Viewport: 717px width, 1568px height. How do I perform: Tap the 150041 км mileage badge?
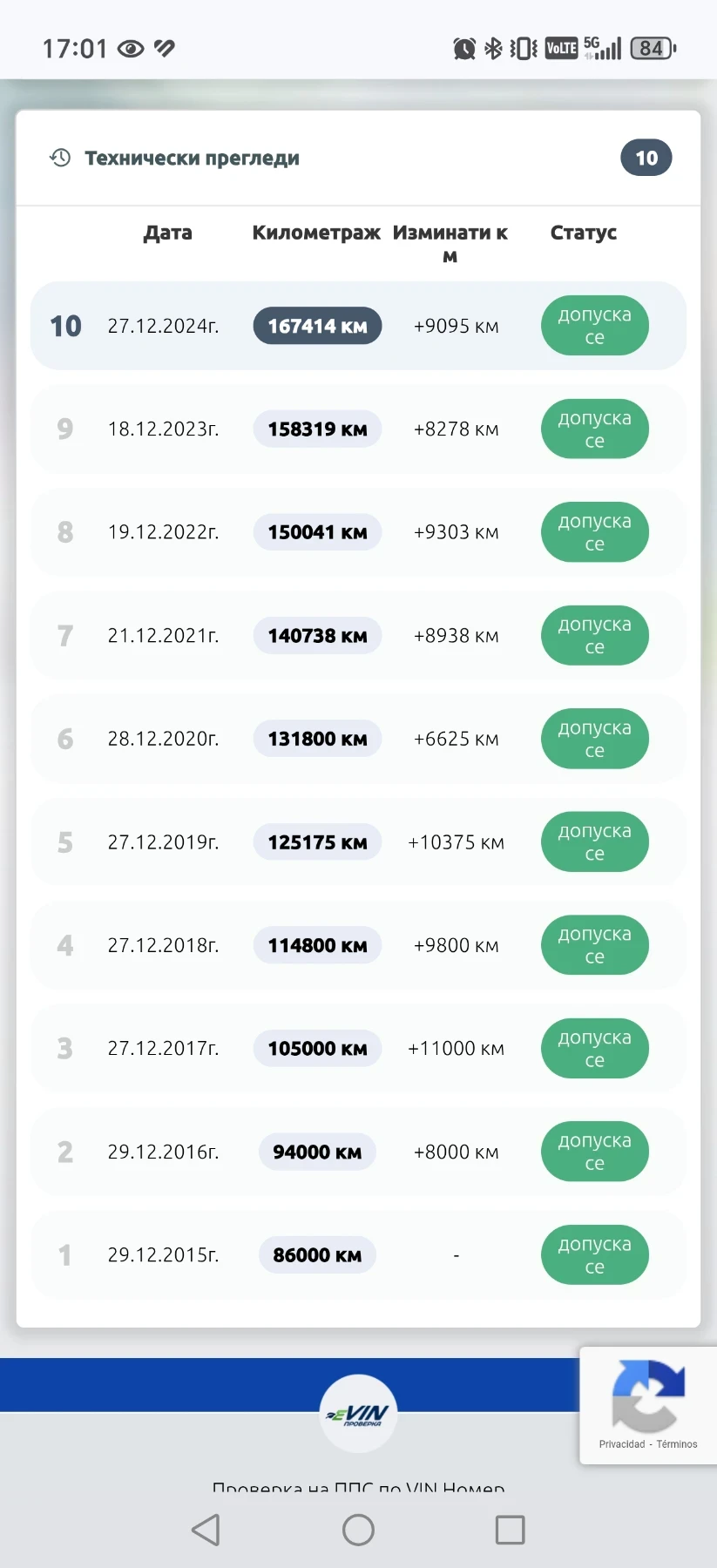click(317, 532)
